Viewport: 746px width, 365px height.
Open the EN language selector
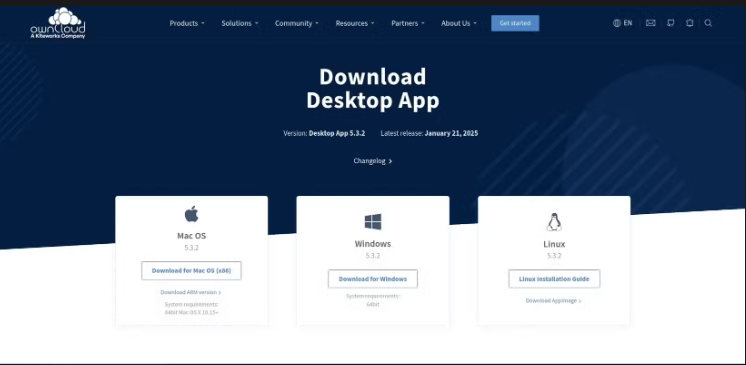click(622, 23)
